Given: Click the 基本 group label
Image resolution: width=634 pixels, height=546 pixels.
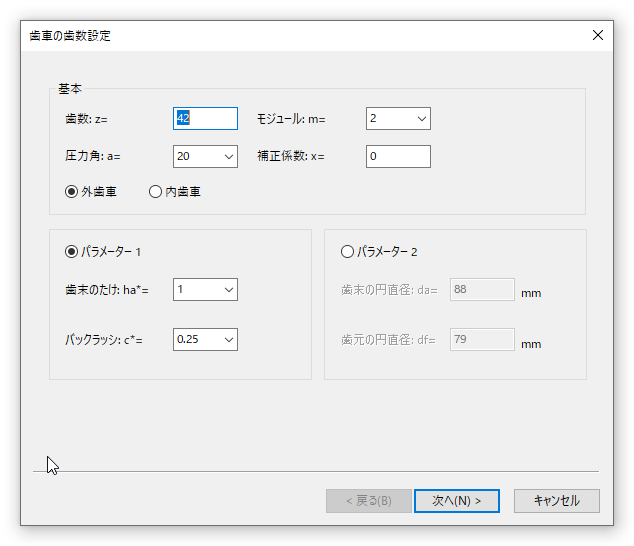Looking at the screenshot, I should pyautogui.click(x=70, y=89).
